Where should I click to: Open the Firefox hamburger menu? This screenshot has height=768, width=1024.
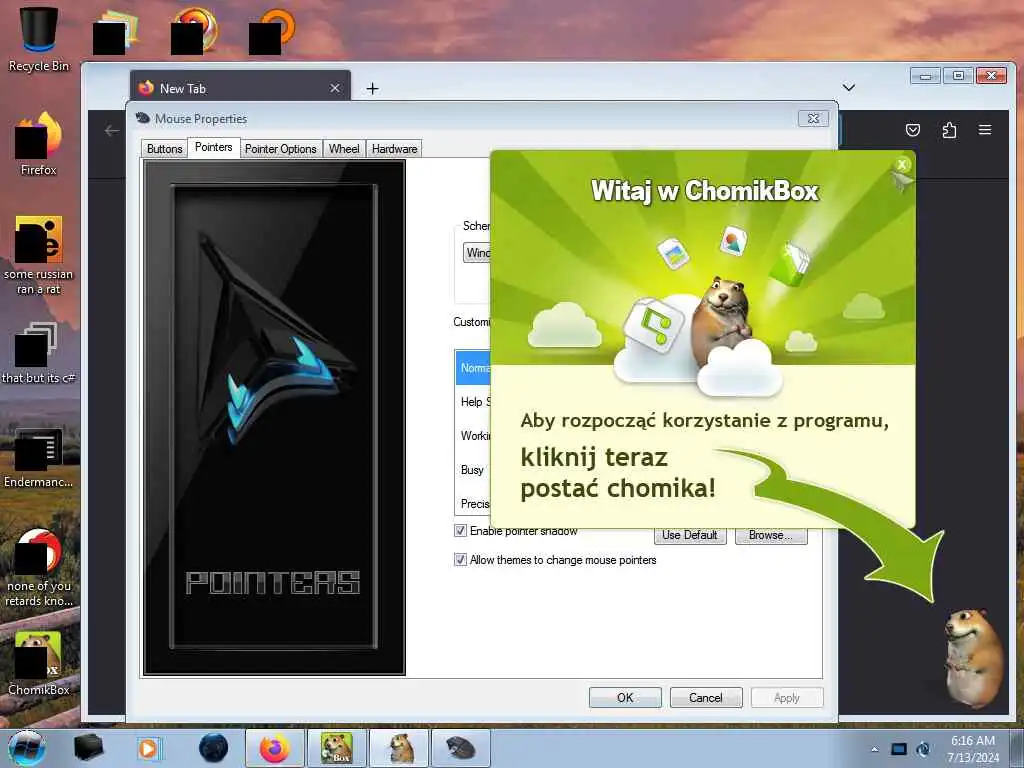point(985,130)
